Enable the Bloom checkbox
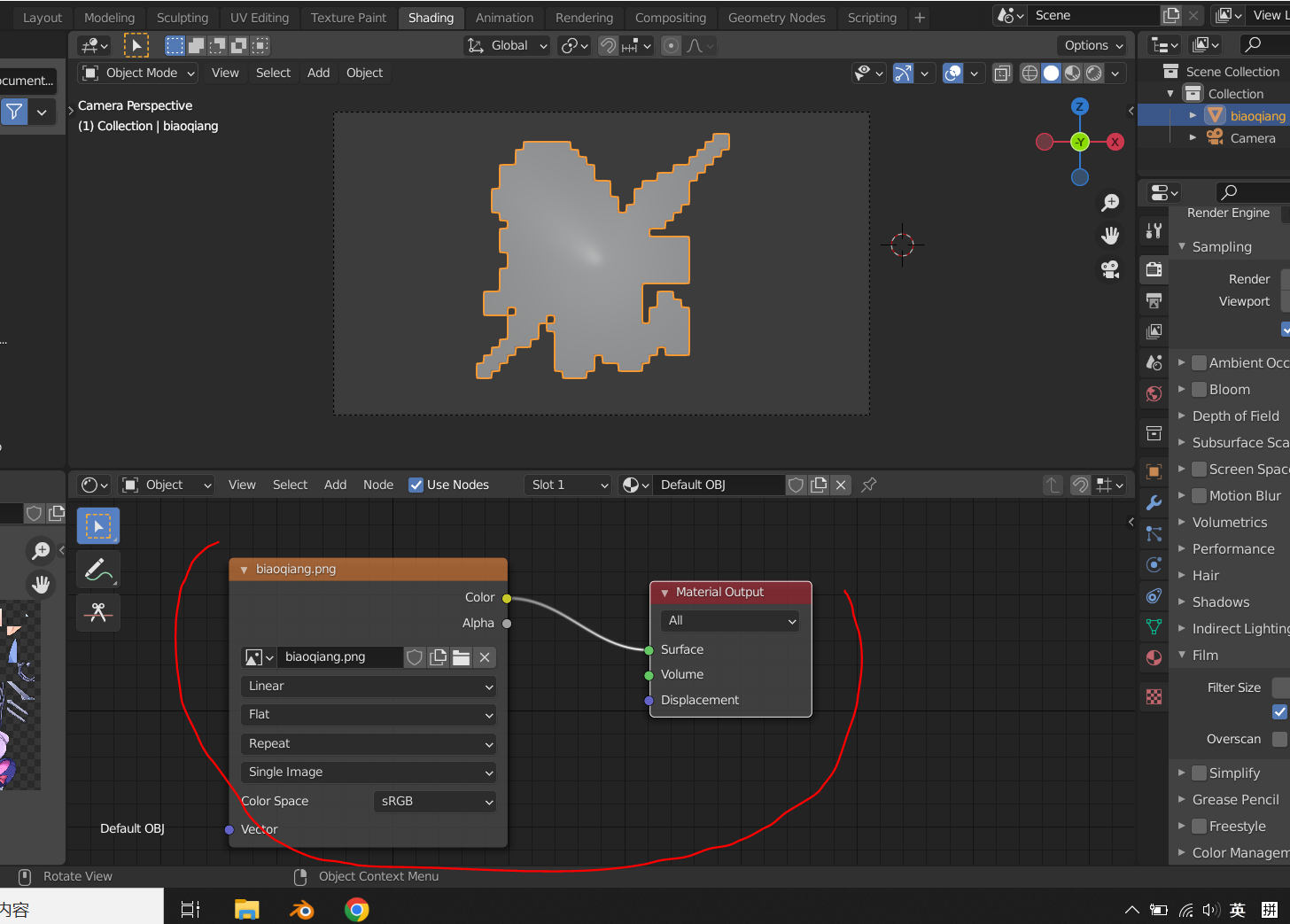The image size is (1290, 924). (1199, 390)
